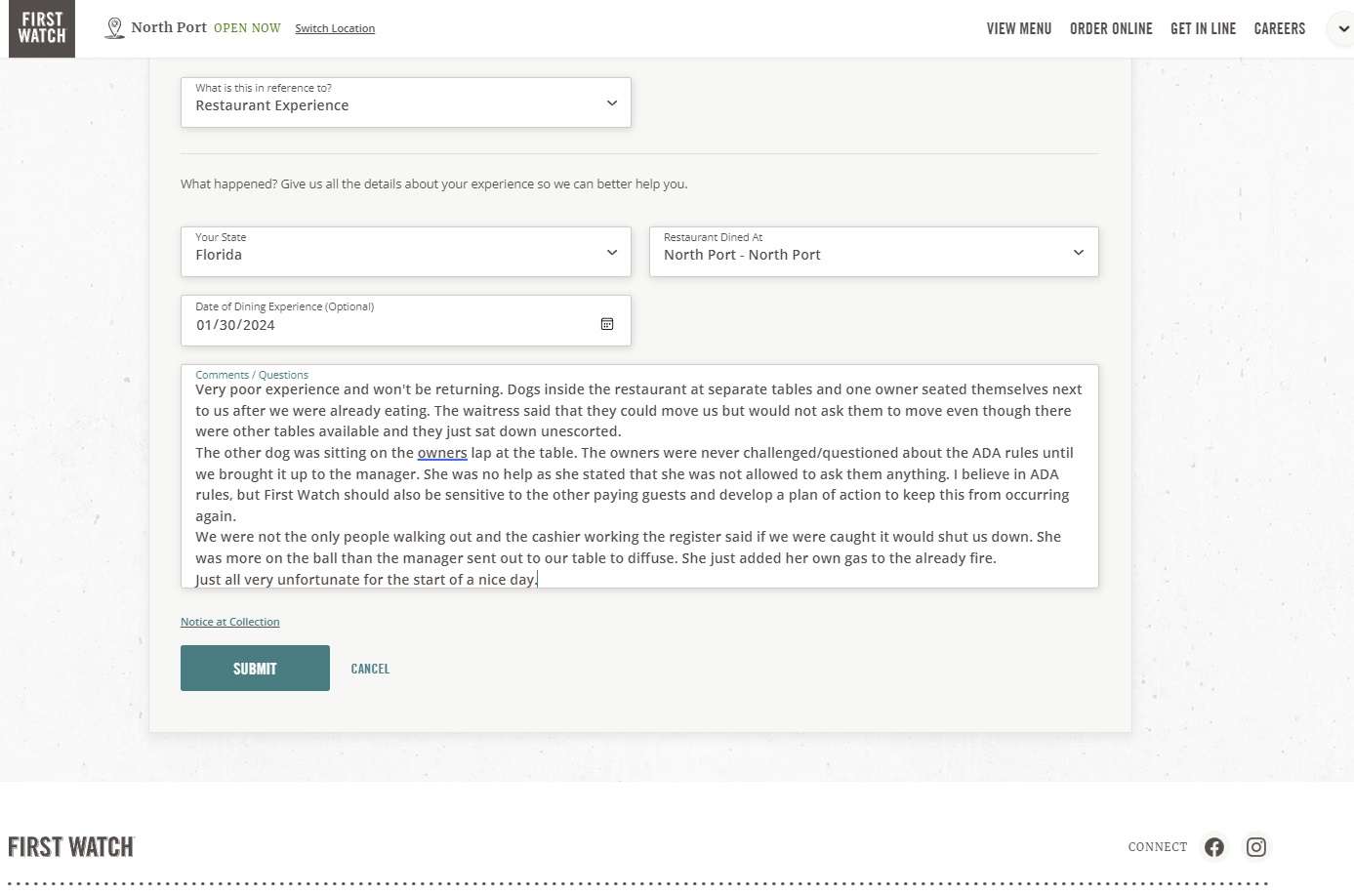Select Get In Line navigation item
Screen dimensions: 1354x896
(1203, 29)
